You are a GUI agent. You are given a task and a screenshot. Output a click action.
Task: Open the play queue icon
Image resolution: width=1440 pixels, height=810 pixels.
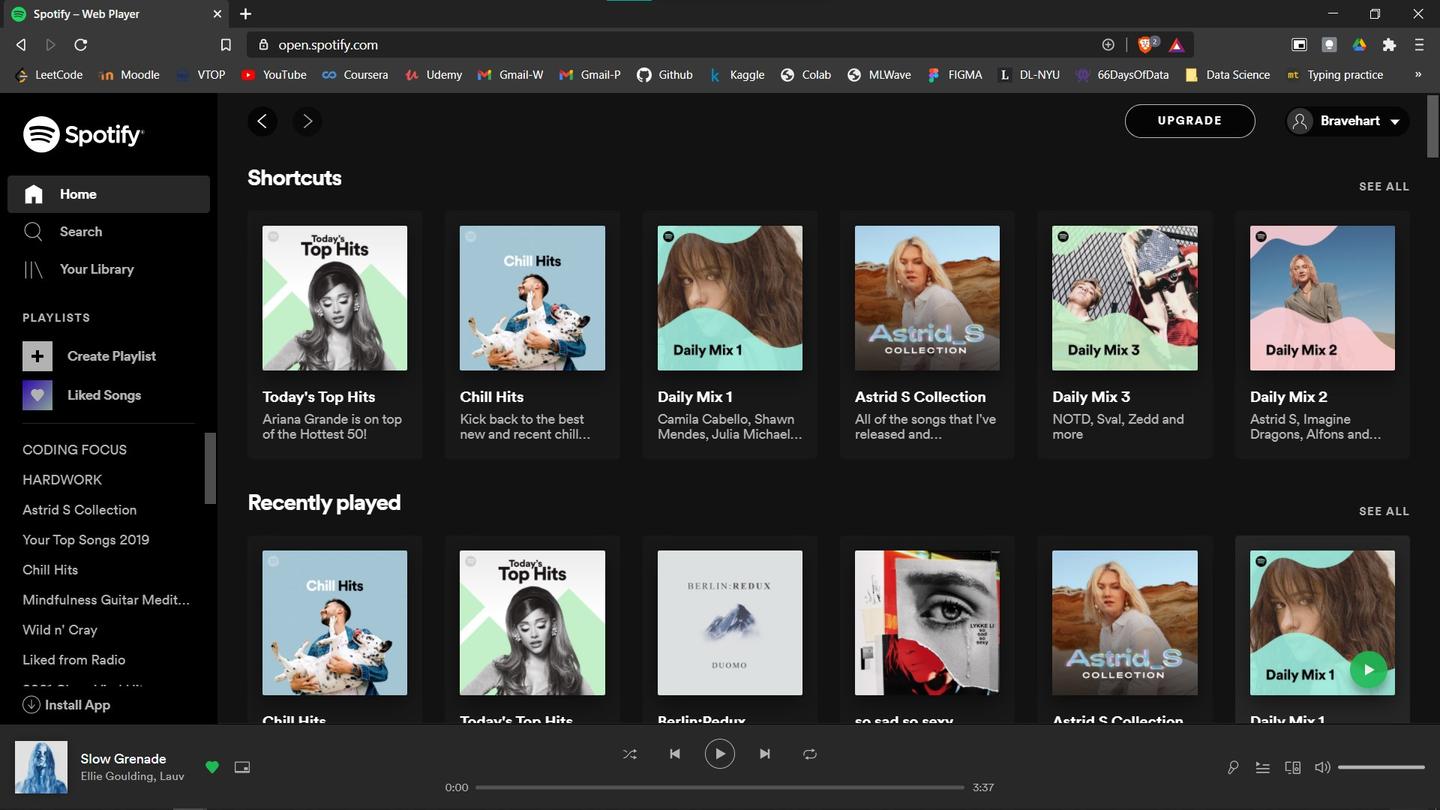click(1263, 768)
